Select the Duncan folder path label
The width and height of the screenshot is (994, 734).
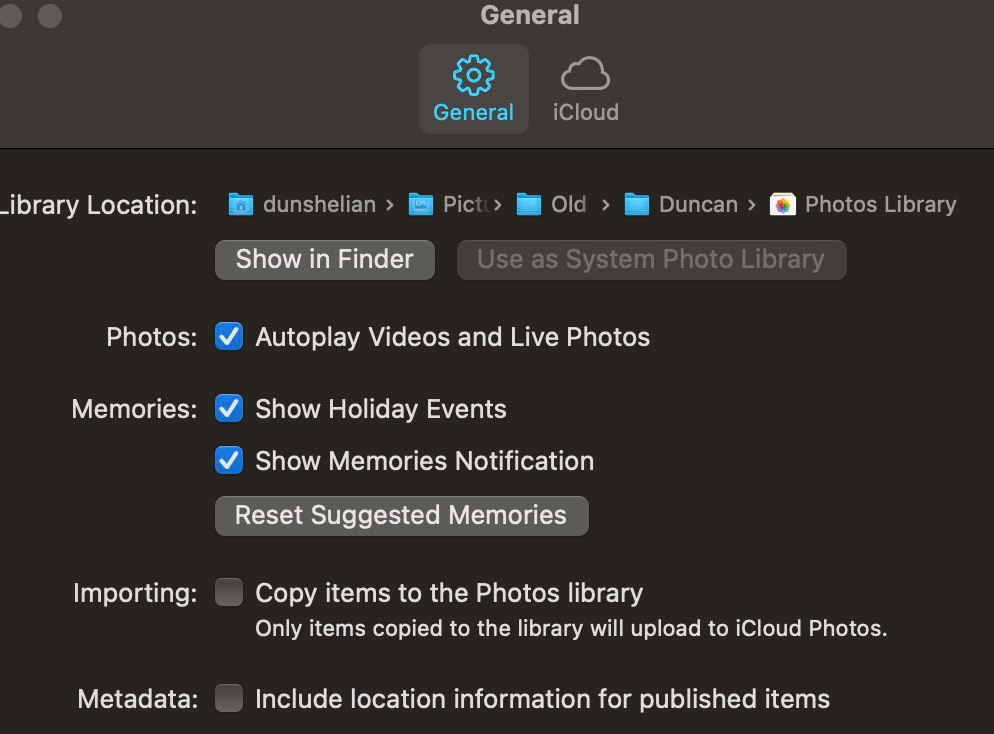pyautogui.click(x=698, y=205)
